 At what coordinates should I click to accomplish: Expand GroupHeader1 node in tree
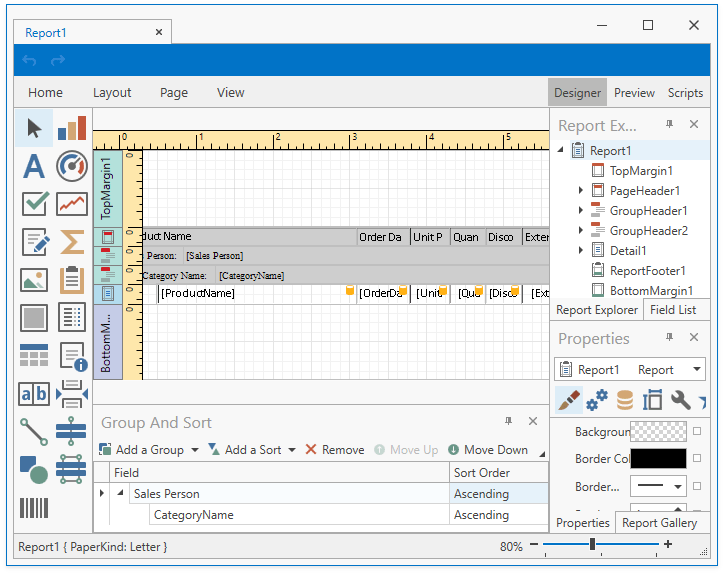coord(581,210)
